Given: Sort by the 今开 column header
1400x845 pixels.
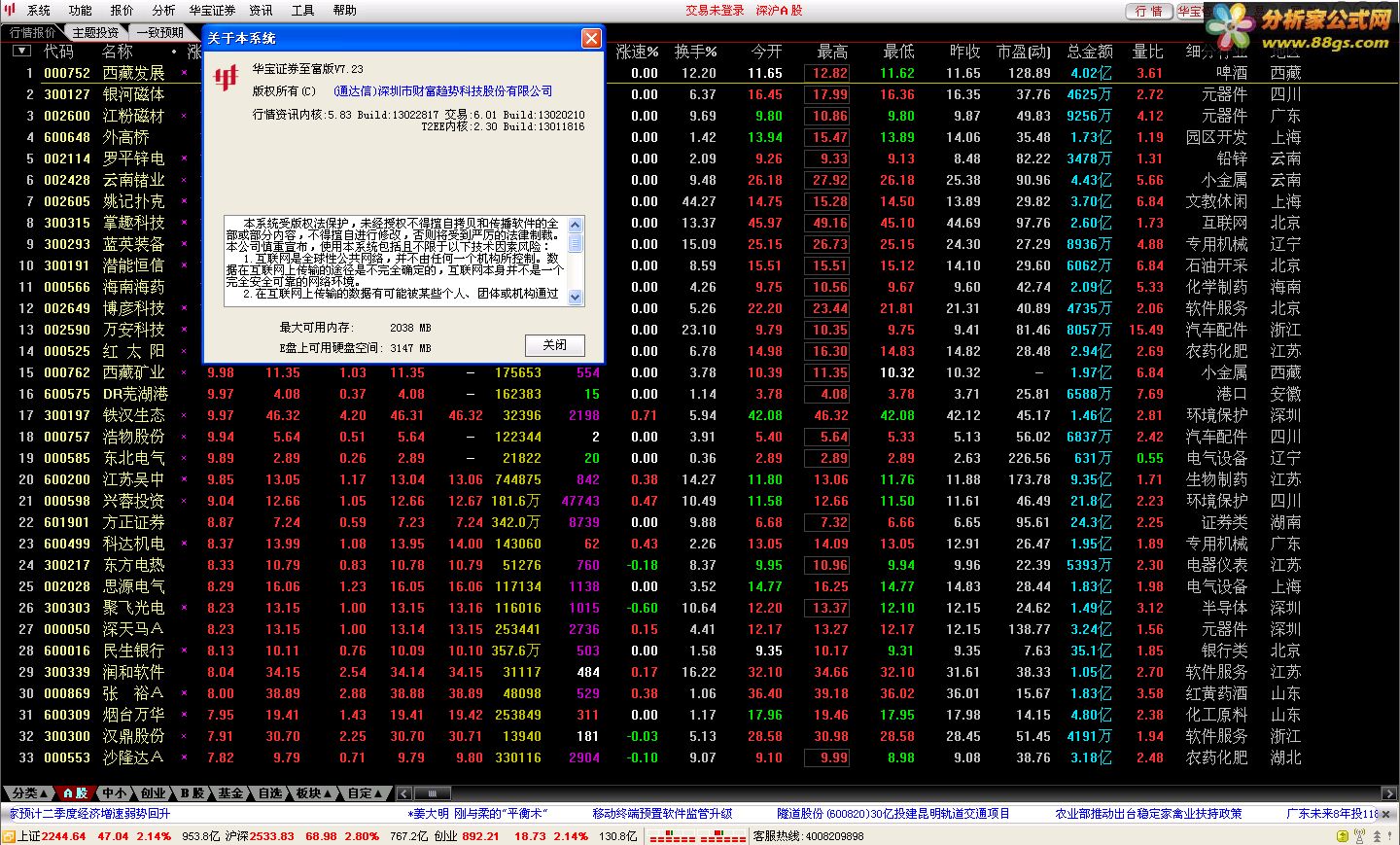Looking at the screenshot, I should click(766, 51).
